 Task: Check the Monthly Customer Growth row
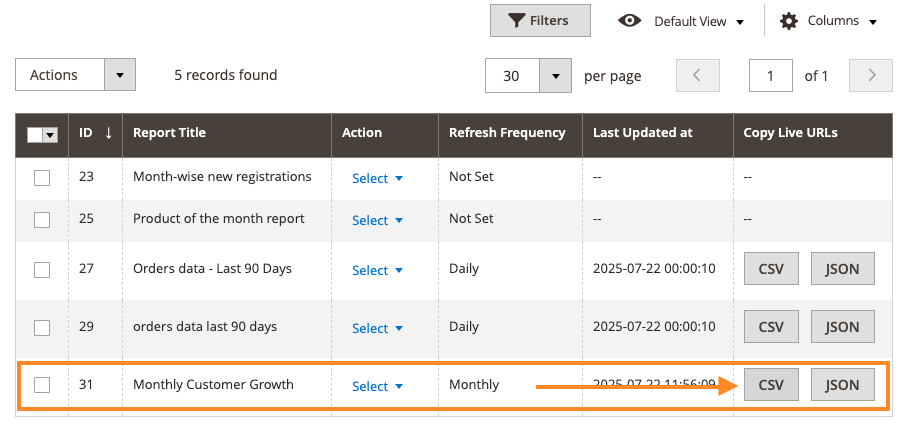[x=41, y=385]
